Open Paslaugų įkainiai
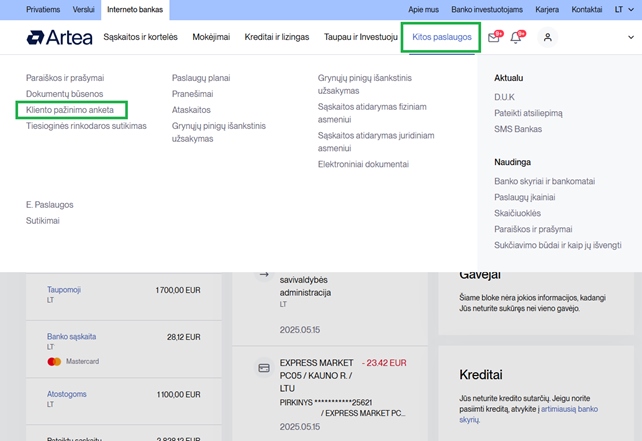642x441 pixels. pos(524,197)
